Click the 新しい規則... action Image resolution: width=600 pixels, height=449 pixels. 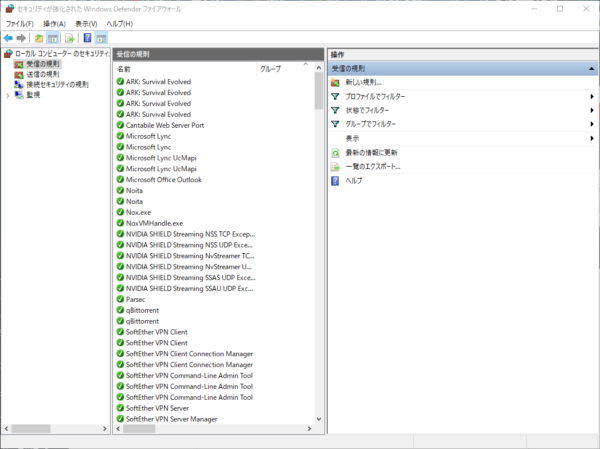[364, 82]
